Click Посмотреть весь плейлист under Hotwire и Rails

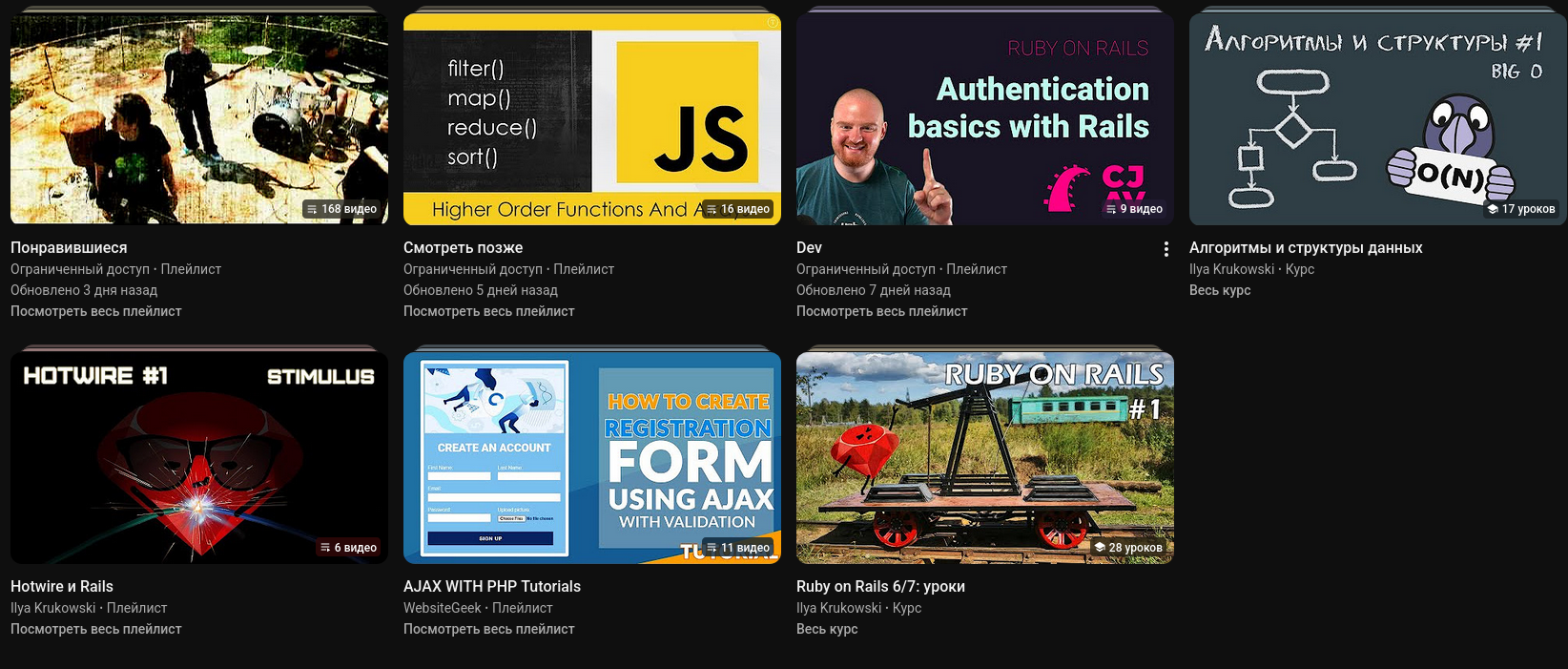click(95, 629)
